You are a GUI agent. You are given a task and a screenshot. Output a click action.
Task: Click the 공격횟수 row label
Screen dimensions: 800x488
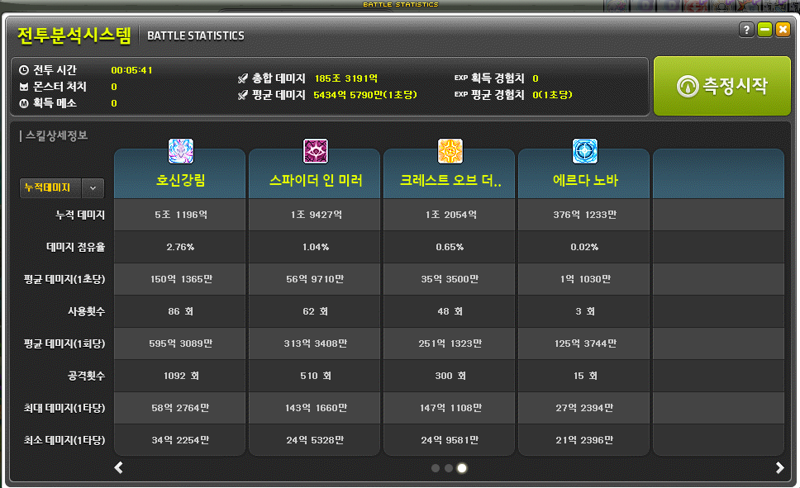[86, 376]
